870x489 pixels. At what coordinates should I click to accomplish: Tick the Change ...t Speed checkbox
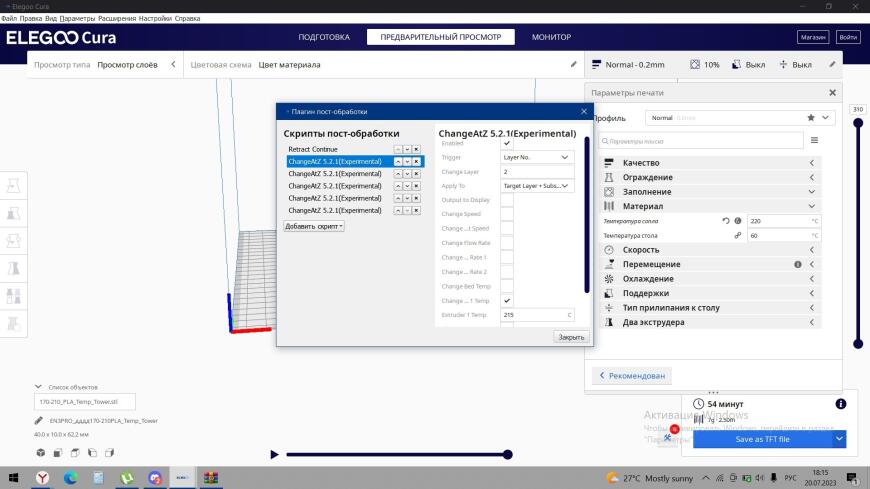tap(507, 229)
